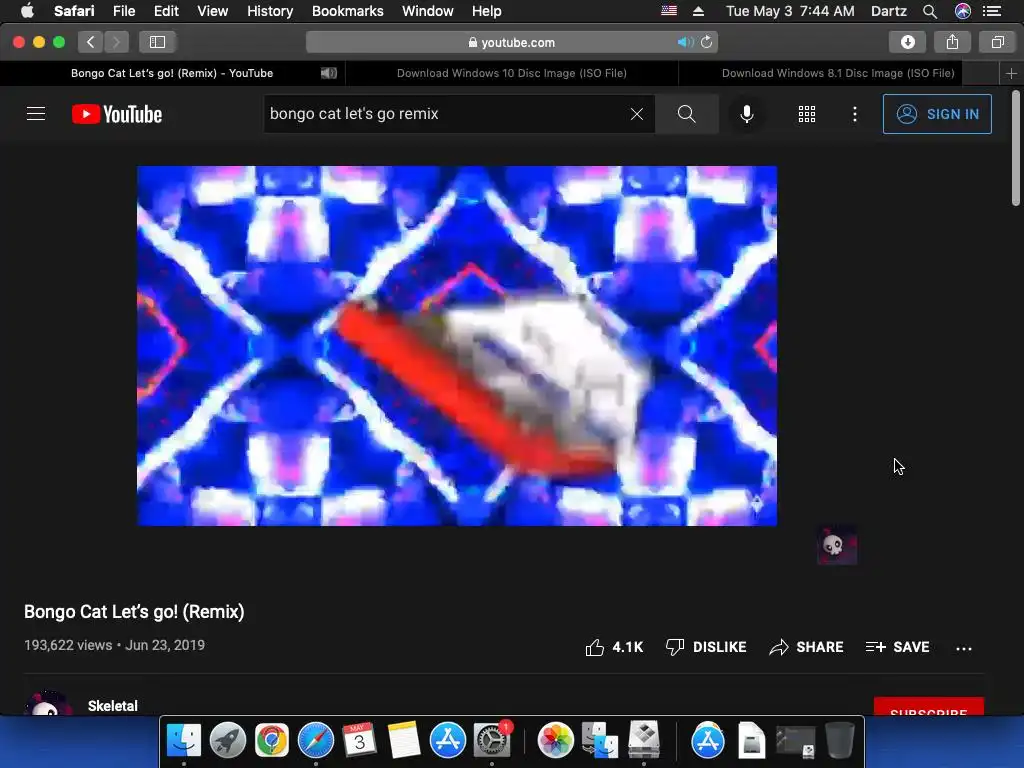Open the Apple menu
This screenshot has height=768, width=1024.
(27, 11)
